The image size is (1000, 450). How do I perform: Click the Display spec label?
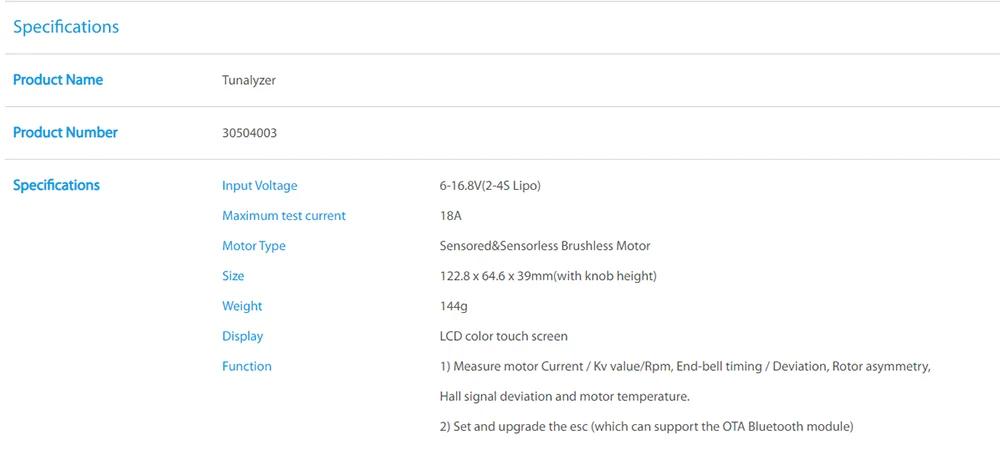pos(242,336)
